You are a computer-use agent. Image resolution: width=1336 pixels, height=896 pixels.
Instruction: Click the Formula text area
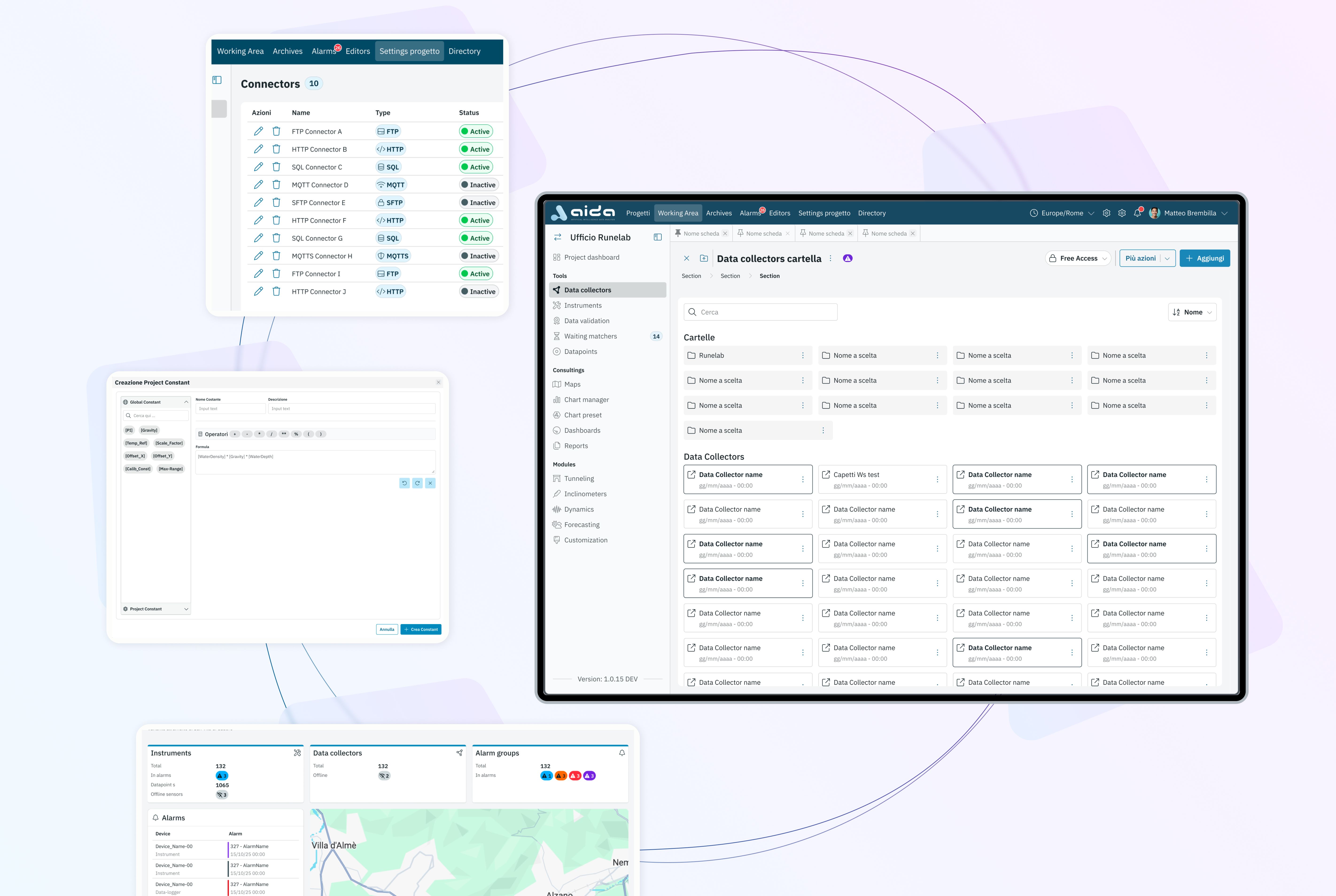[316, 462]
